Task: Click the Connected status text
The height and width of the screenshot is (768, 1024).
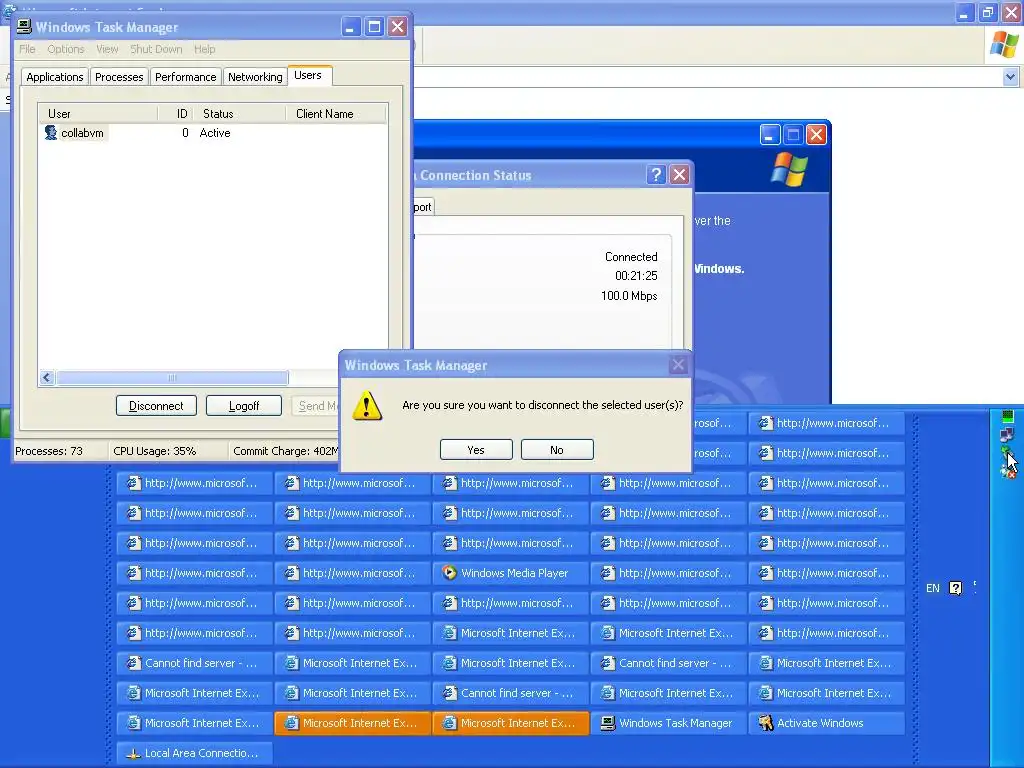Action: 631,257
